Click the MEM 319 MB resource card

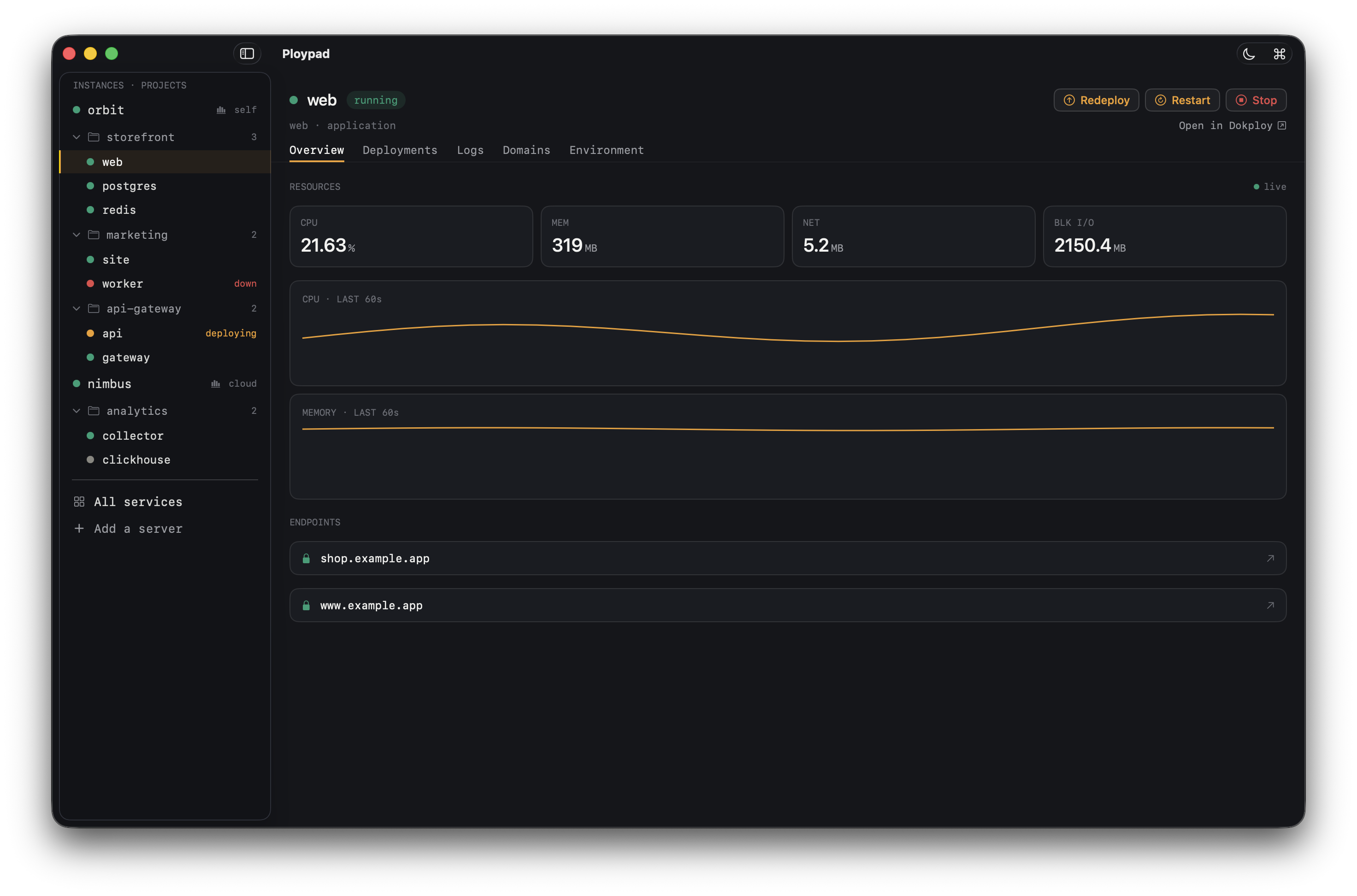pos(662,236)
